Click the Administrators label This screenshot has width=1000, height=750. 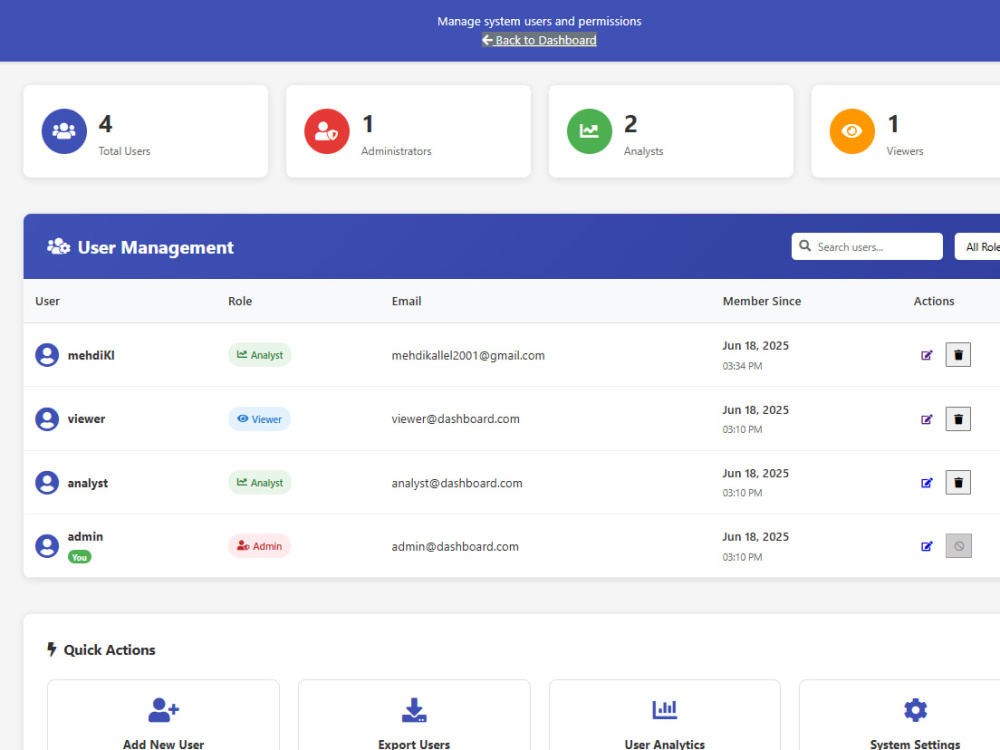[396, 151]
